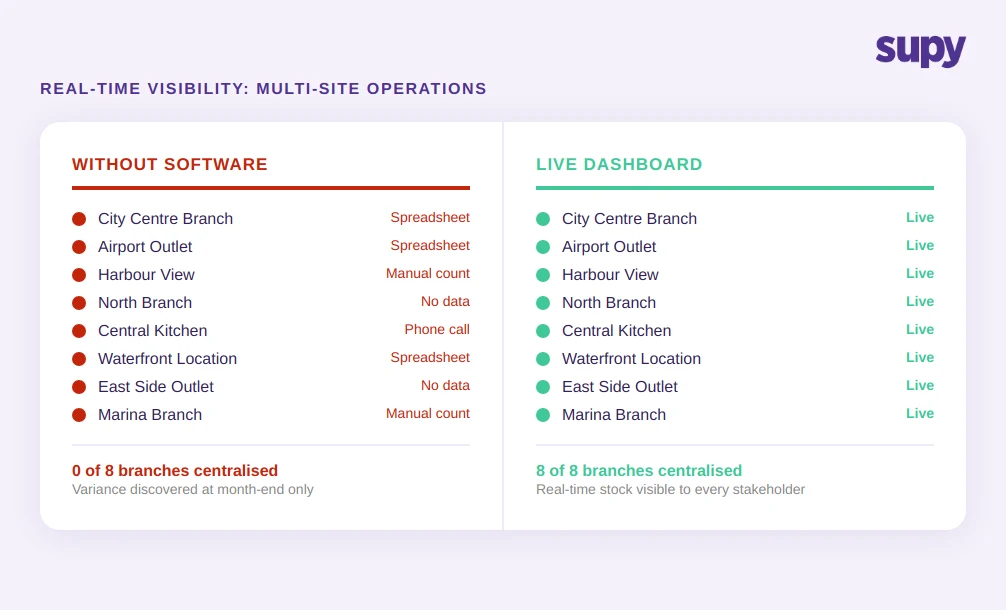The height and width of the screenshot is (610, 1006).
Task: Click the red dot beside Airport Outlet
Action: (x=79, y=247)
